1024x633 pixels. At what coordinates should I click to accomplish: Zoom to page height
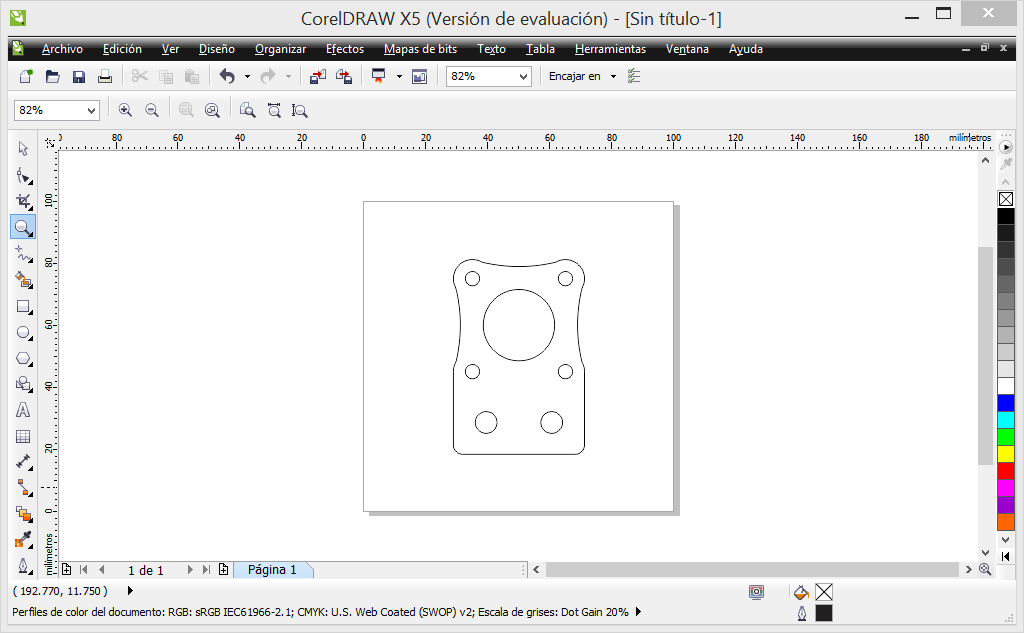[x=299, y=110]
